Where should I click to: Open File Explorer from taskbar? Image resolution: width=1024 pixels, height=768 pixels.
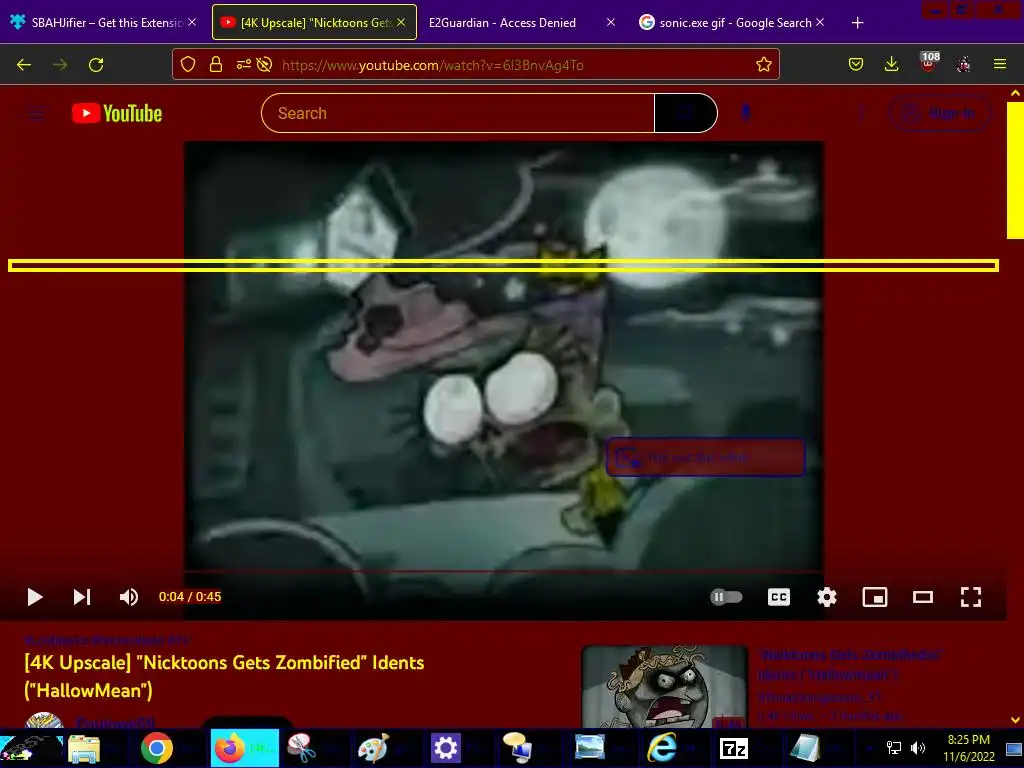84,748
